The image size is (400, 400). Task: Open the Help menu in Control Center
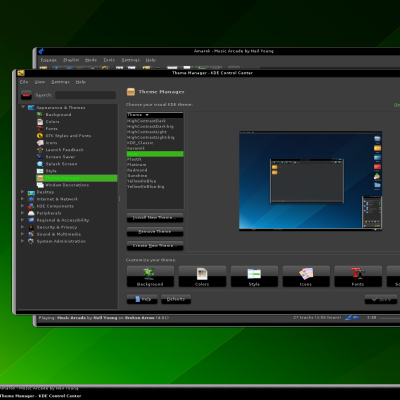[80, 82]
